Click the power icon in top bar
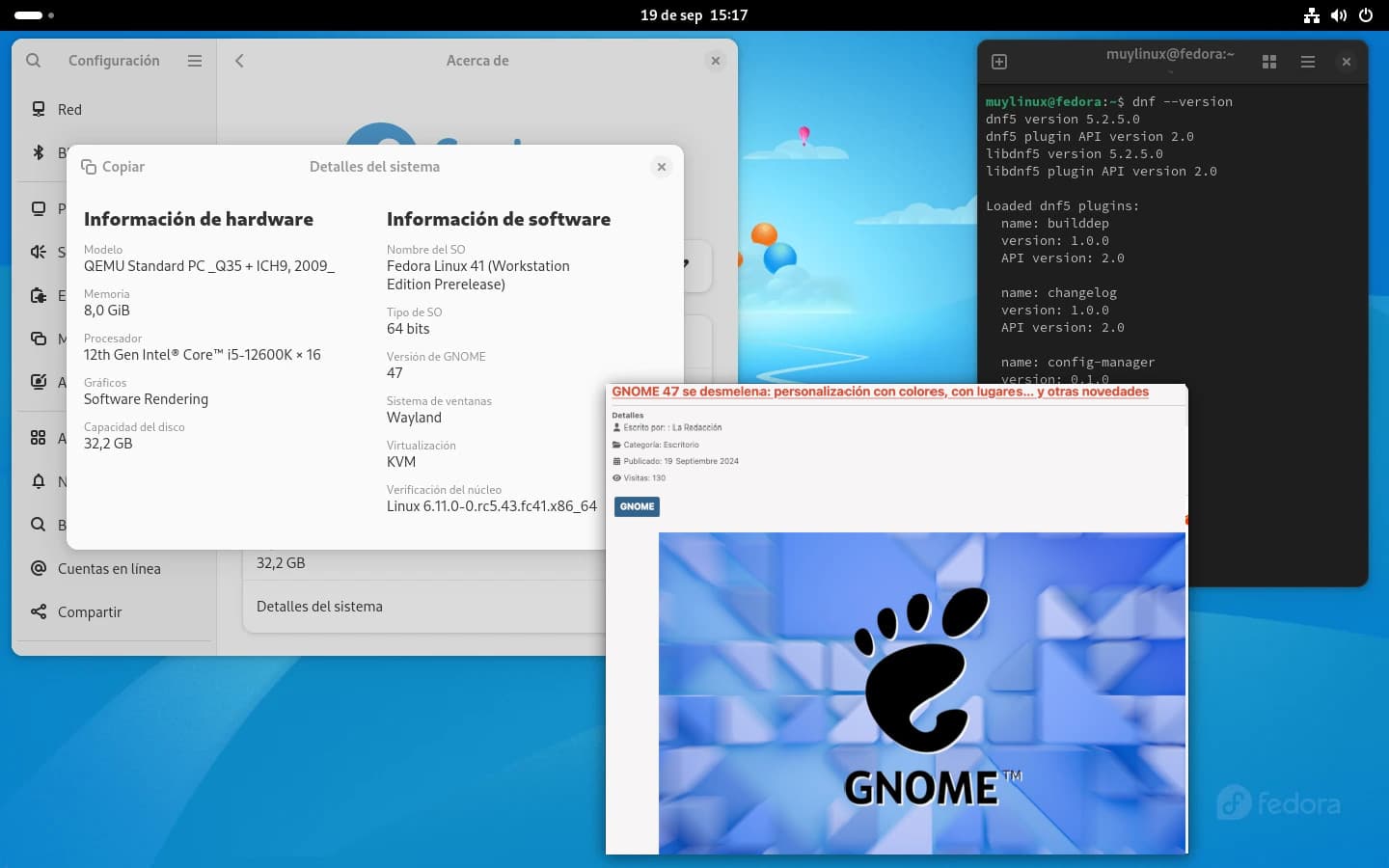1389x868 pixels. pos(1366,15)
